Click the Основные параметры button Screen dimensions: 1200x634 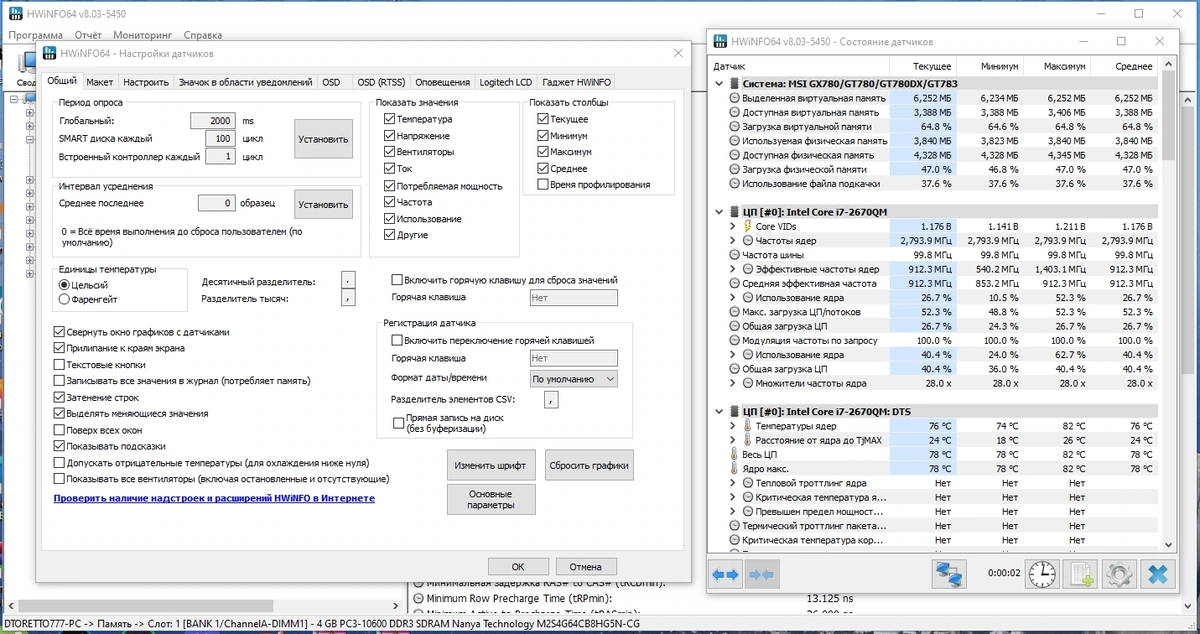coord(490,499)
